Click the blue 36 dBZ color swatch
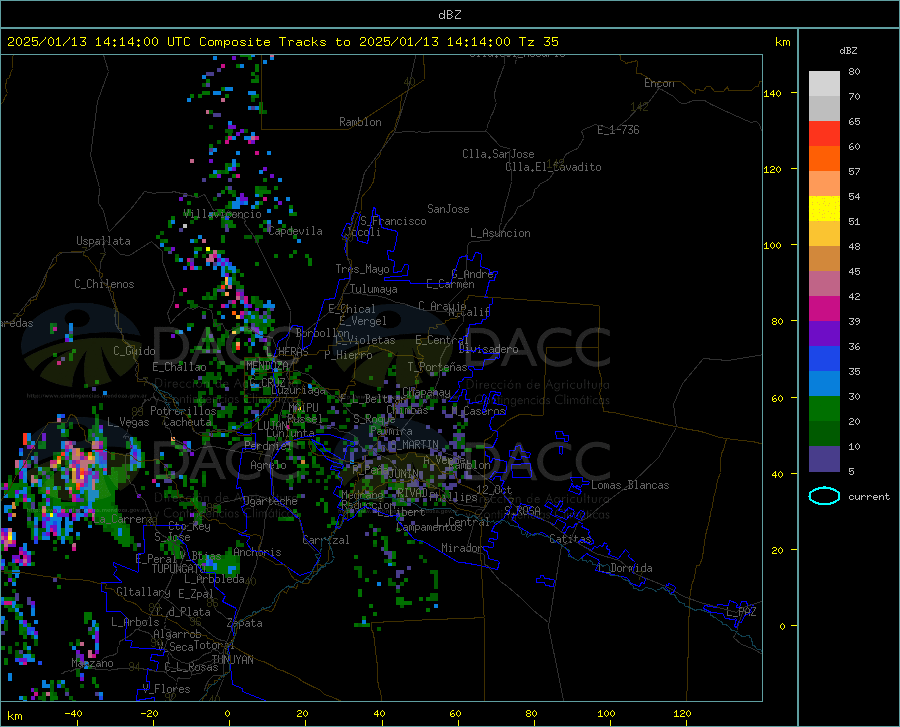The width and height of the screenshot is (900, 727). [x=824, y=359]
